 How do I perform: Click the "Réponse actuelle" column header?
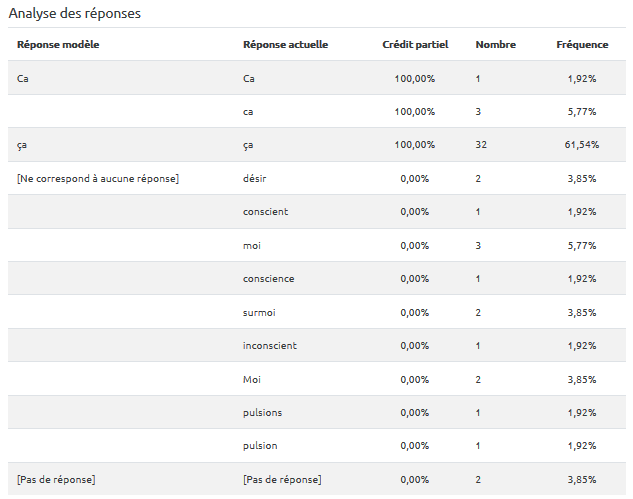tap(285, 45)
